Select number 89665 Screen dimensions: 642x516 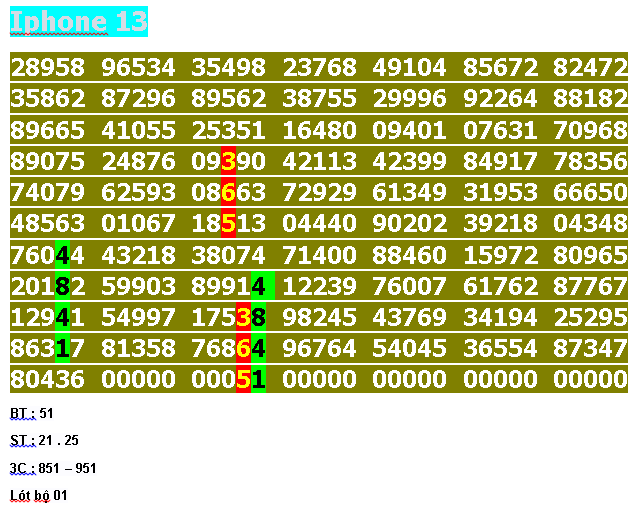point(48,130)
